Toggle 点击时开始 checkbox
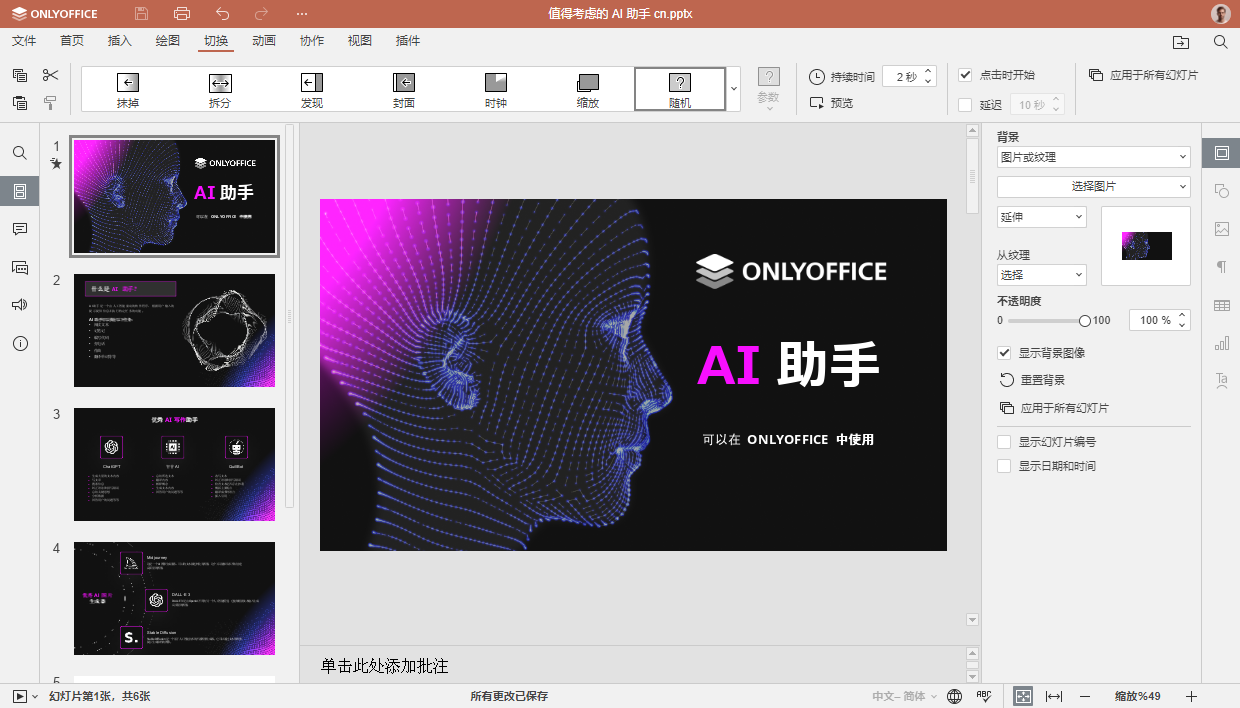Image resolution: width=1240 pixels, height=708 pixels. [965, 75]
